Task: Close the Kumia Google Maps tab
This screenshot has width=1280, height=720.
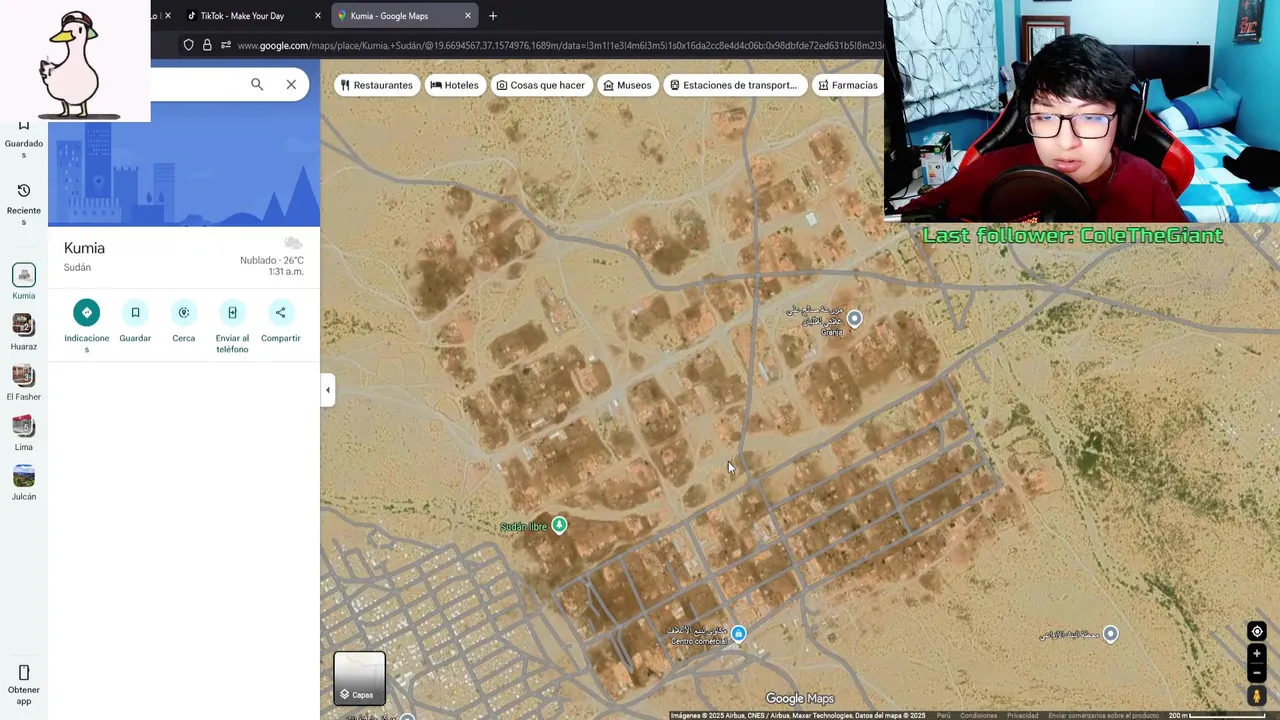Action: [467, 16]
